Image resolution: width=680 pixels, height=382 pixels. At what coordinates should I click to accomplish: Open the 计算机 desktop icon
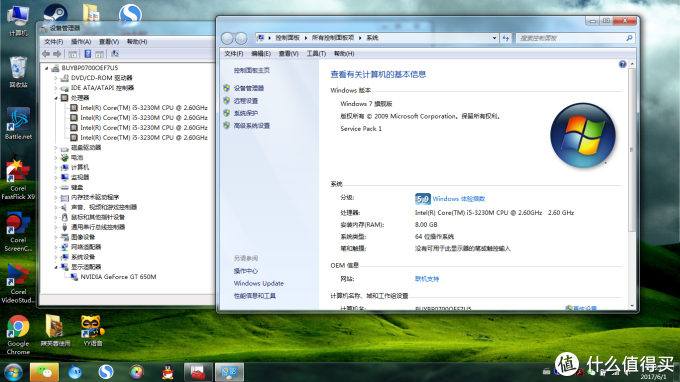[x=18, y=20]
